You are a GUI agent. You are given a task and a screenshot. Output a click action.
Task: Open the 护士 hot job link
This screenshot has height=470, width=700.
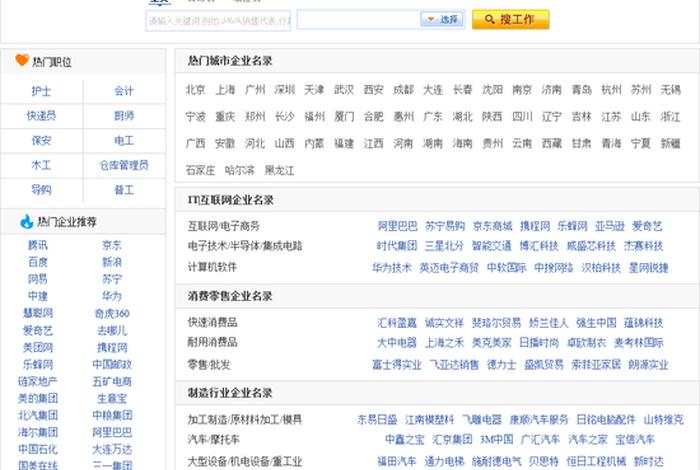[x=41, y=91]
